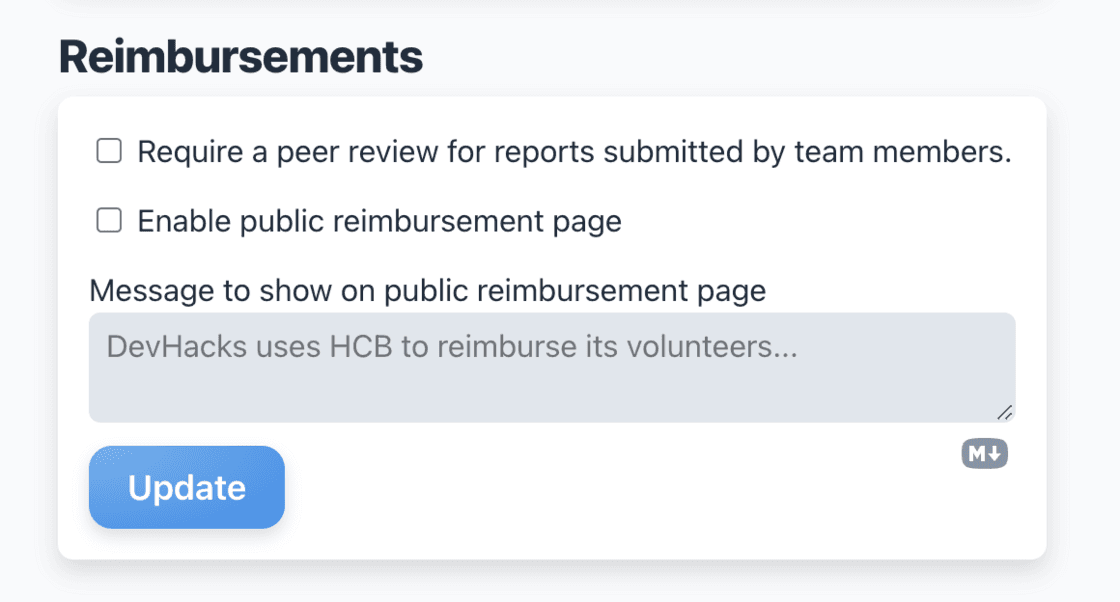Image resolution: width=1120 pixels, height=602 pixels.
Task: Click the "DevHacks uses HCB" placeholder text
Action: [451, 347]
